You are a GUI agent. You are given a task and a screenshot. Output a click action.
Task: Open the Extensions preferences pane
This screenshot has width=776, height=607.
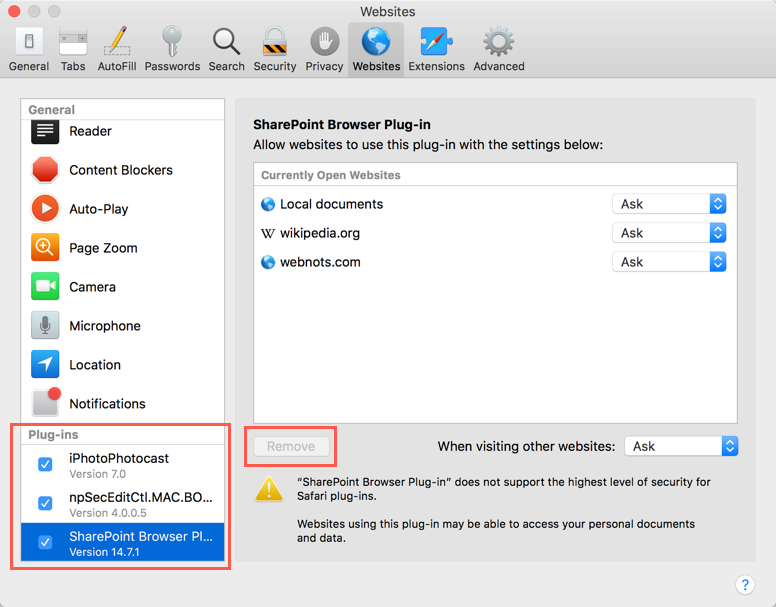pos(436,49)
